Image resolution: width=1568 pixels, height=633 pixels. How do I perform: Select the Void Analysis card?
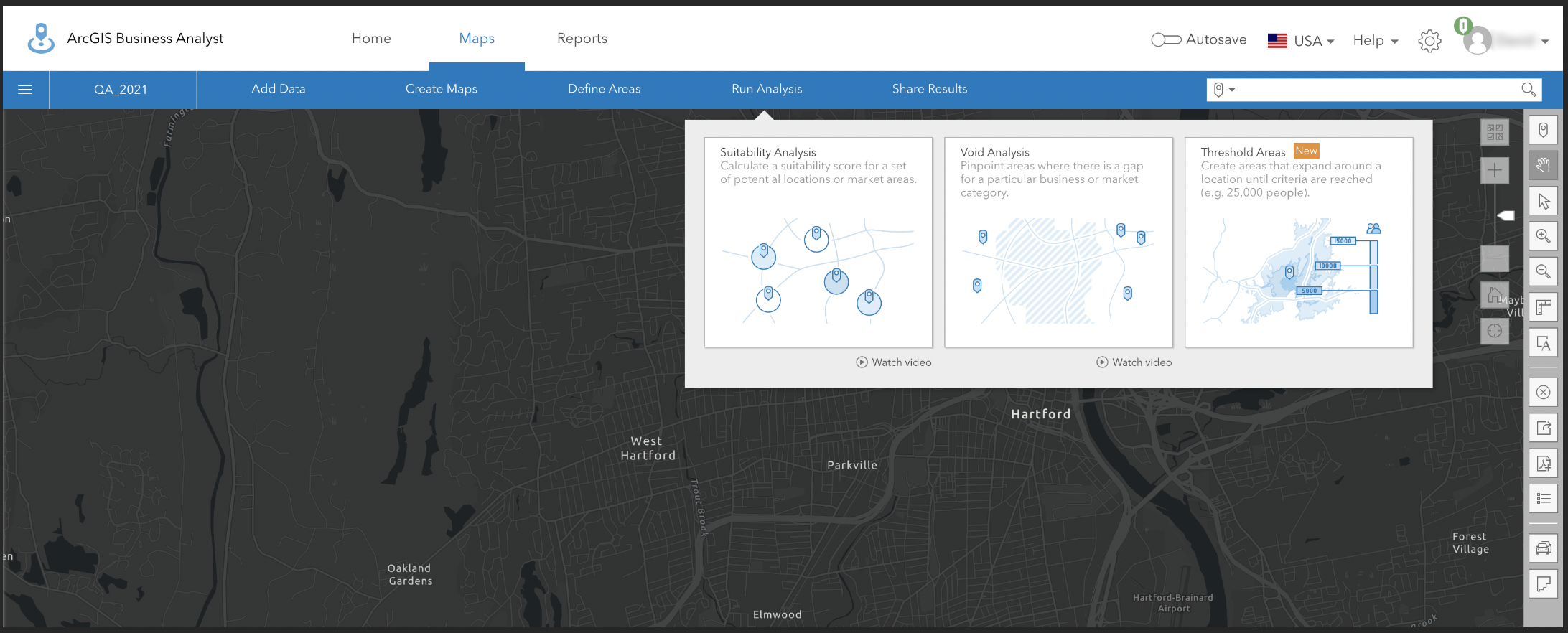coord(1058,242)
